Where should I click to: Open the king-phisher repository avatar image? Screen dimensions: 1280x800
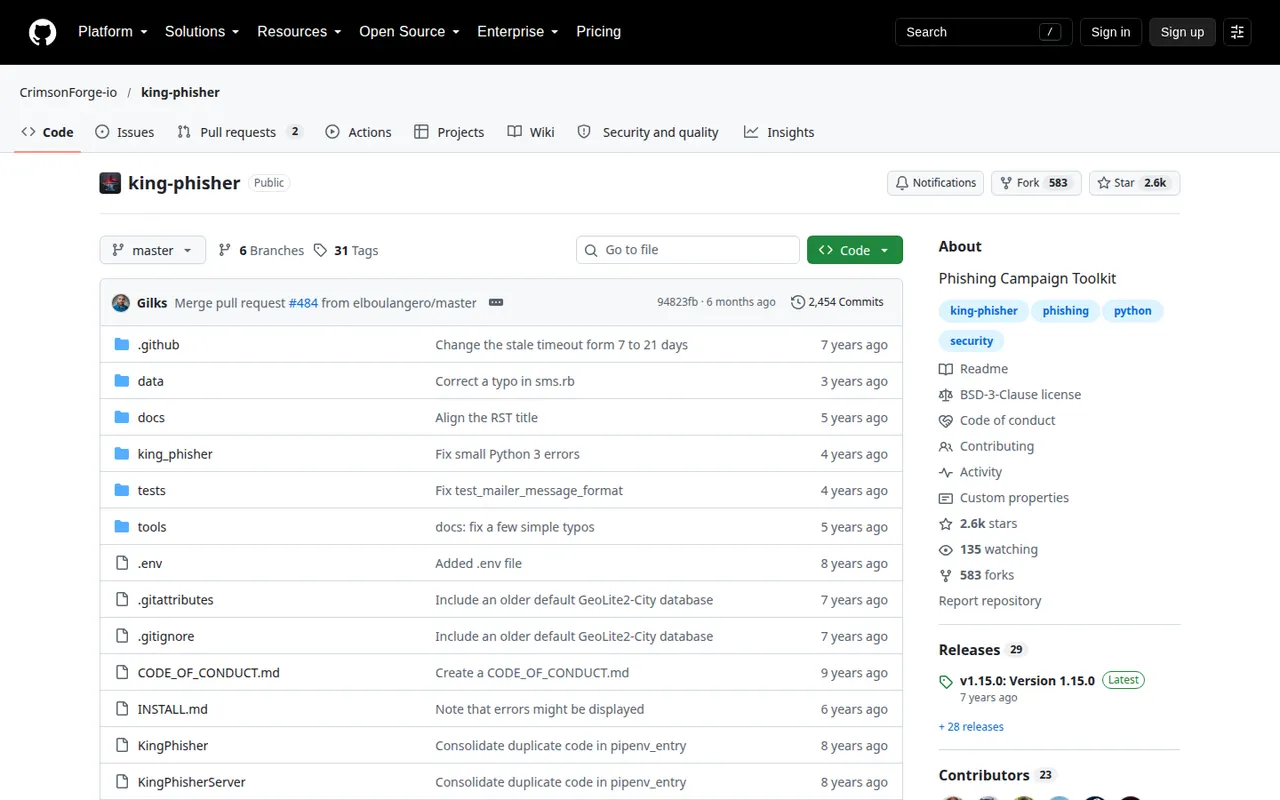coord(110,183)
